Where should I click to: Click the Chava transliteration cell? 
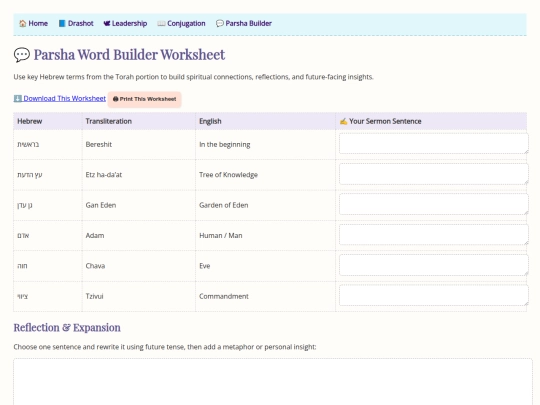(139, 266)
